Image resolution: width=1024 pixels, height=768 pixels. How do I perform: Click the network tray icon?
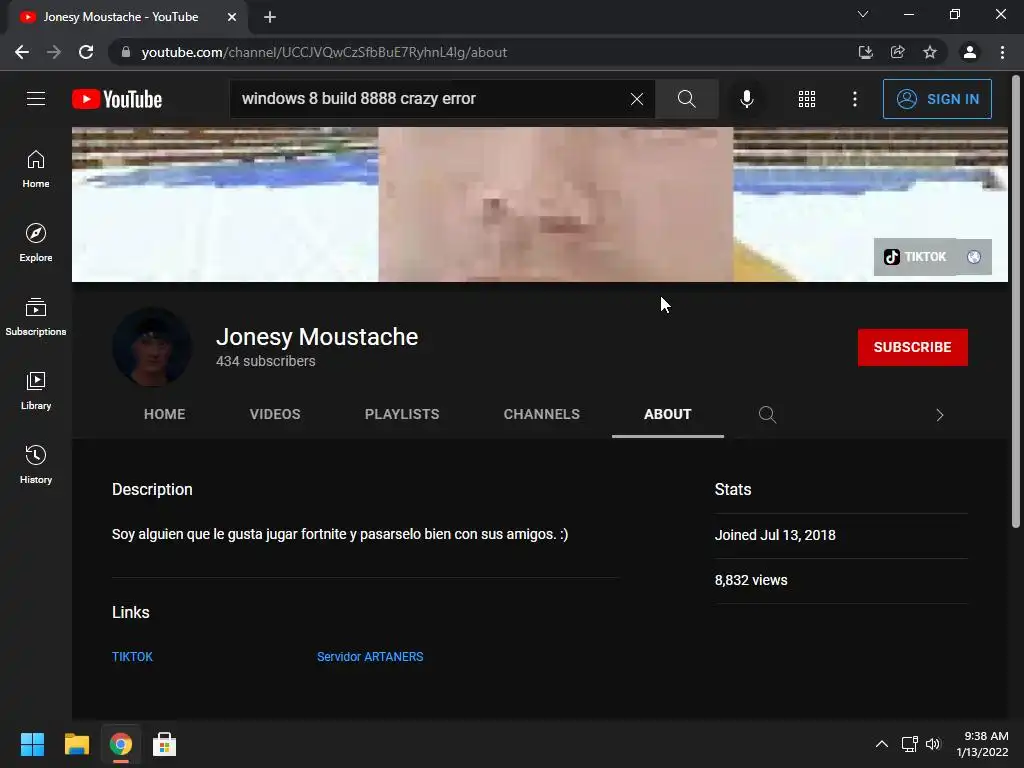[910, 744]
